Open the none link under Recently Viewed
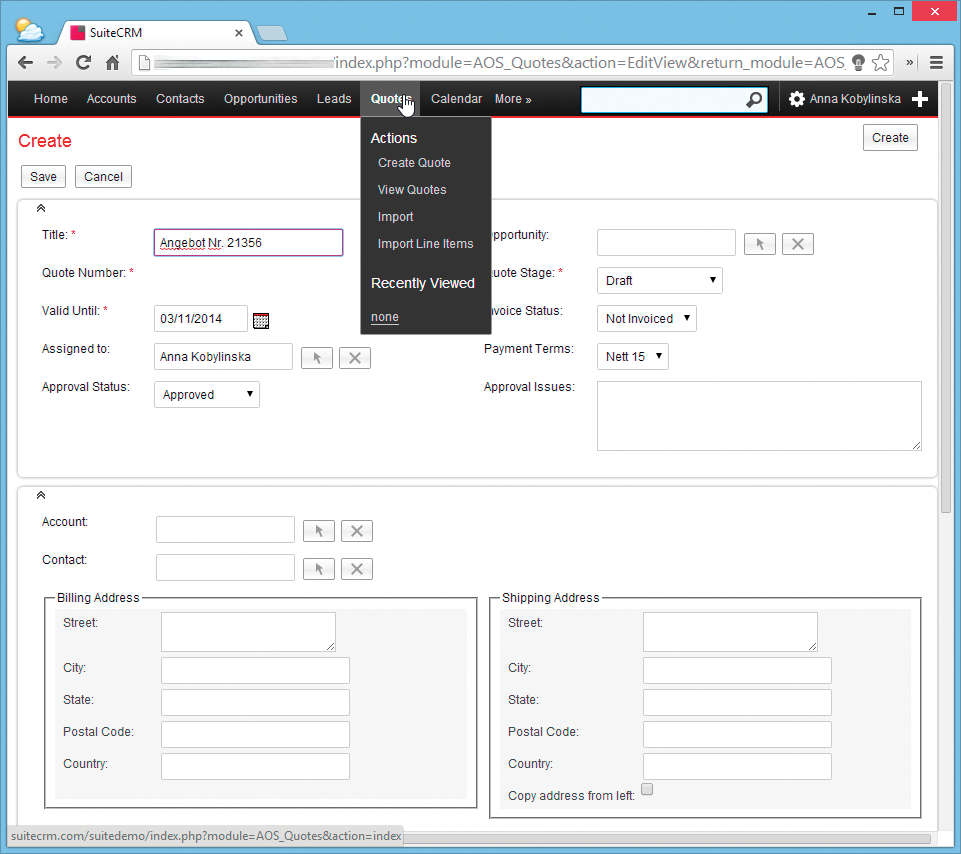The height and width of the screenshot is (854, 961). coord(384,316)
